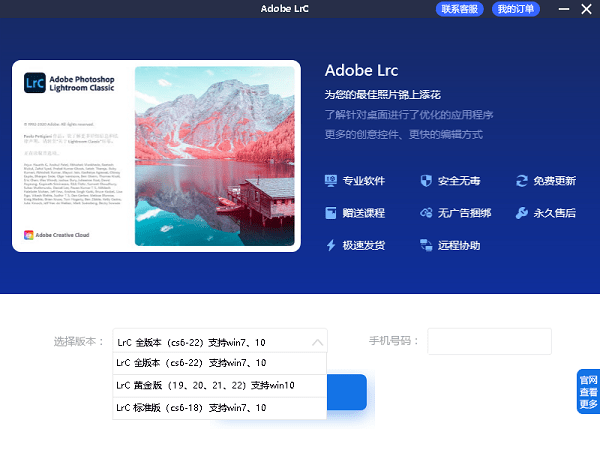Click the 官网查看更多 side tab
Image resolution: width=600 pixels, height=450 pixels.
point(588,392)
